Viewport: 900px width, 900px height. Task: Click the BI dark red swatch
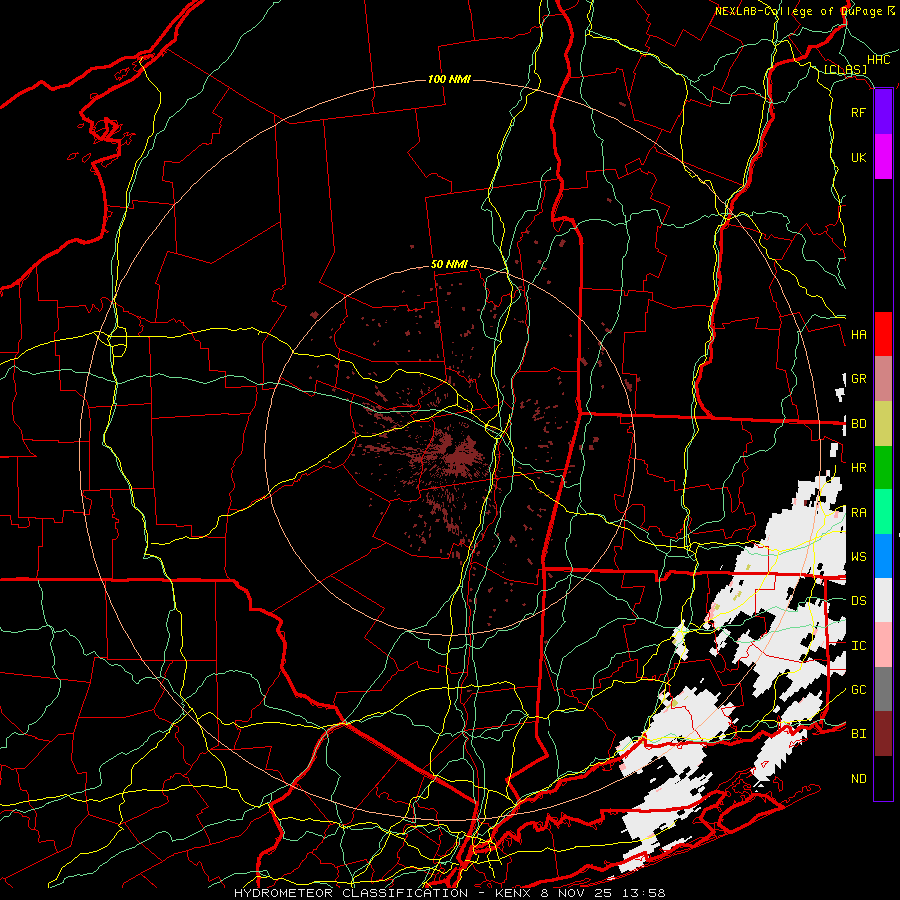(x=883, y=734)
